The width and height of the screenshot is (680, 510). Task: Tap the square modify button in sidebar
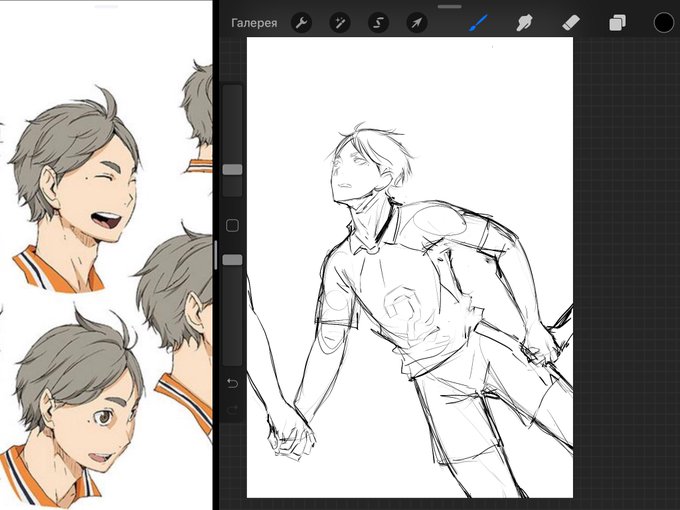pos(232,226)
